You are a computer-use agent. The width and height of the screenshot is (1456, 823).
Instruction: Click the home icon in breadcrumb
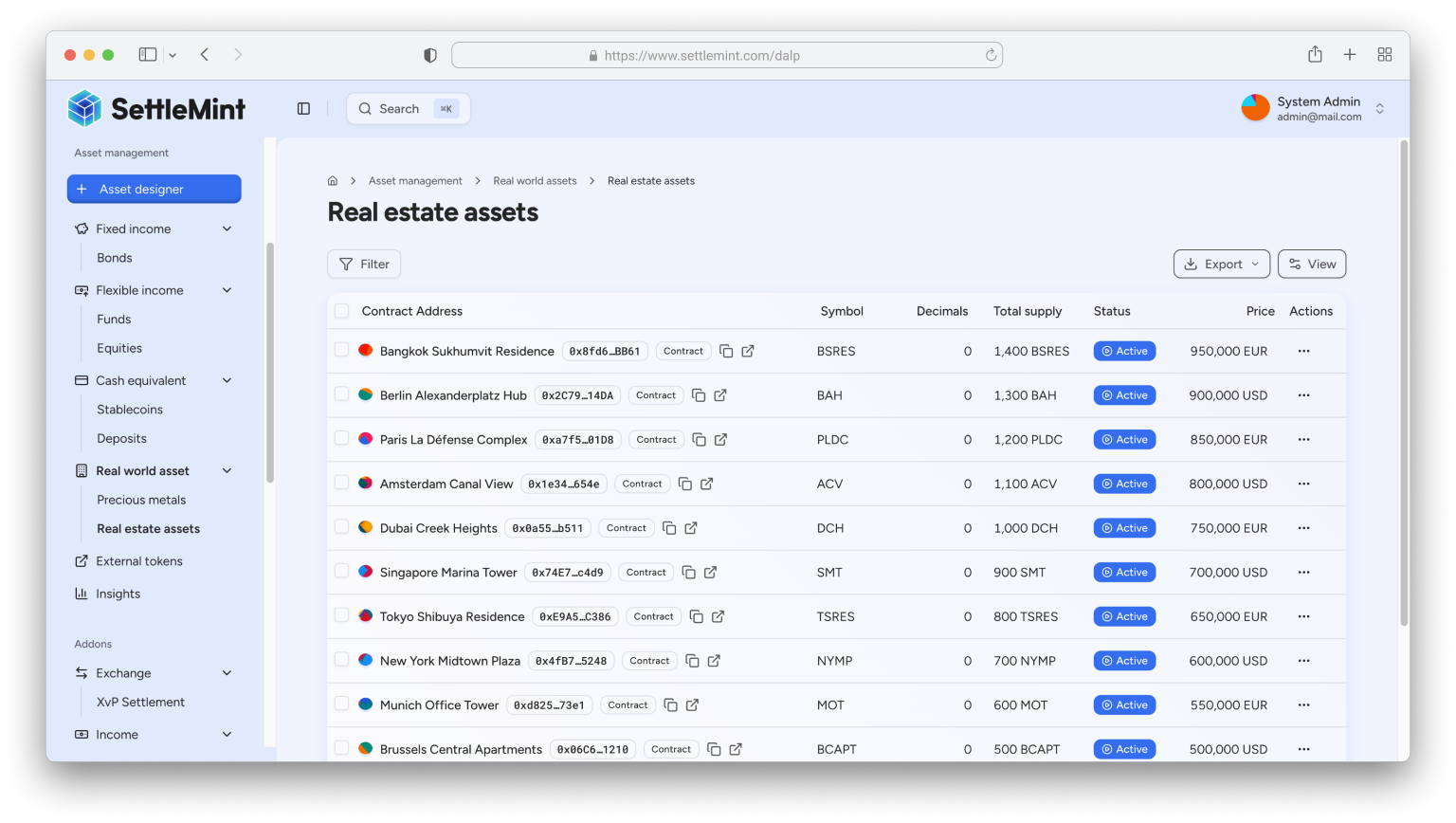tap(333, 181)
